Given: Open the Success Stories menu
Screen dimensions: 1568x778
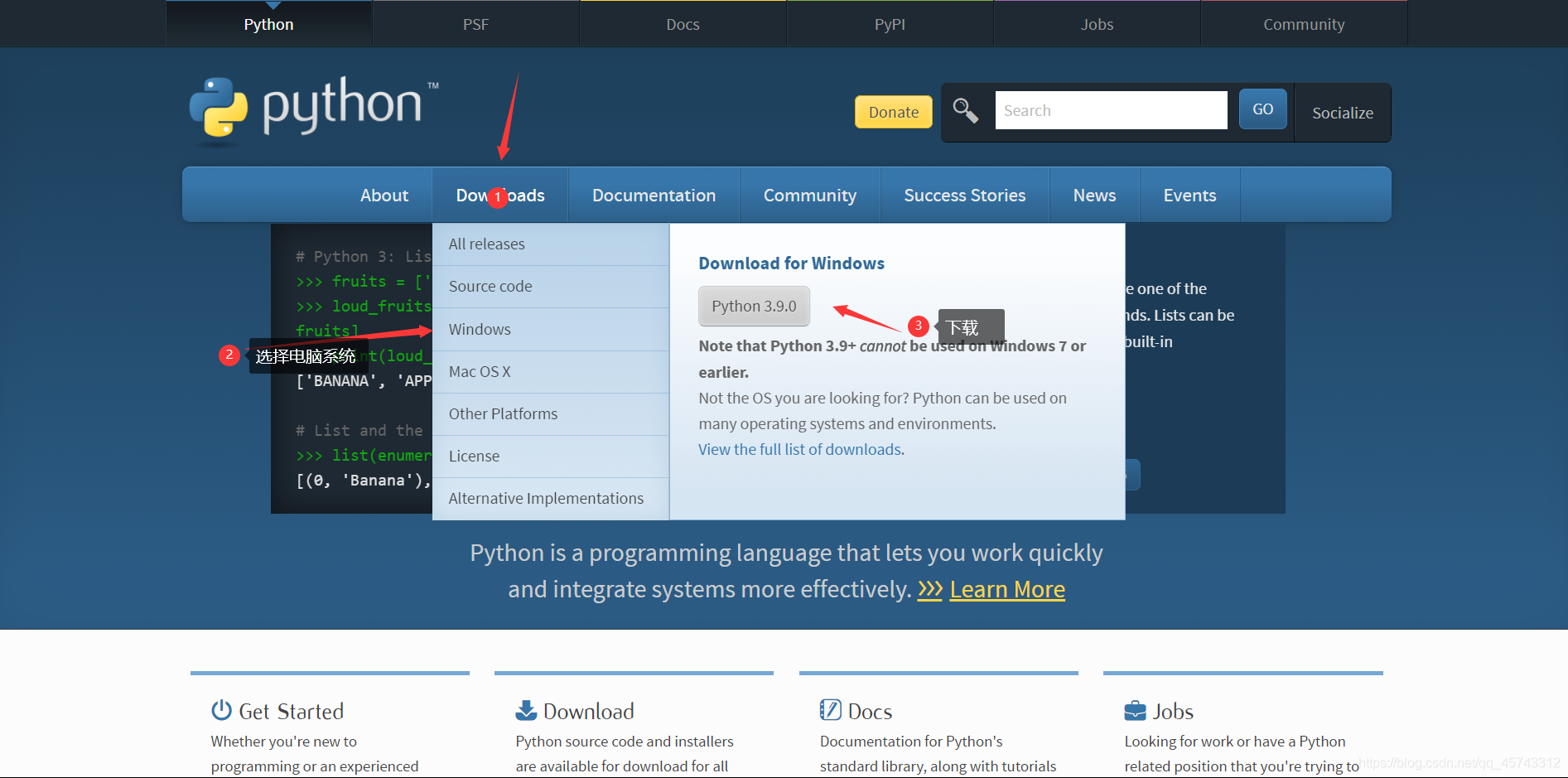Looking at the screenshot, I should [964, 195].
